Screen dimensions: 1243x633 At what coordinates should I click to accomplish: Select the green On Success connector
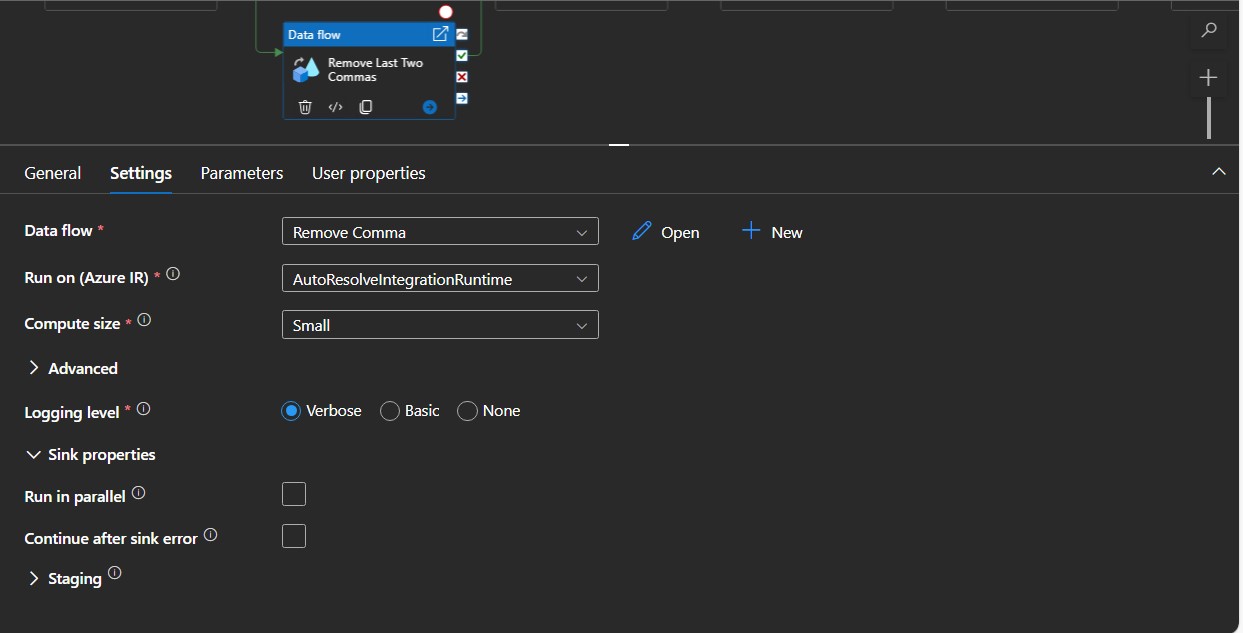pos(462,56)
